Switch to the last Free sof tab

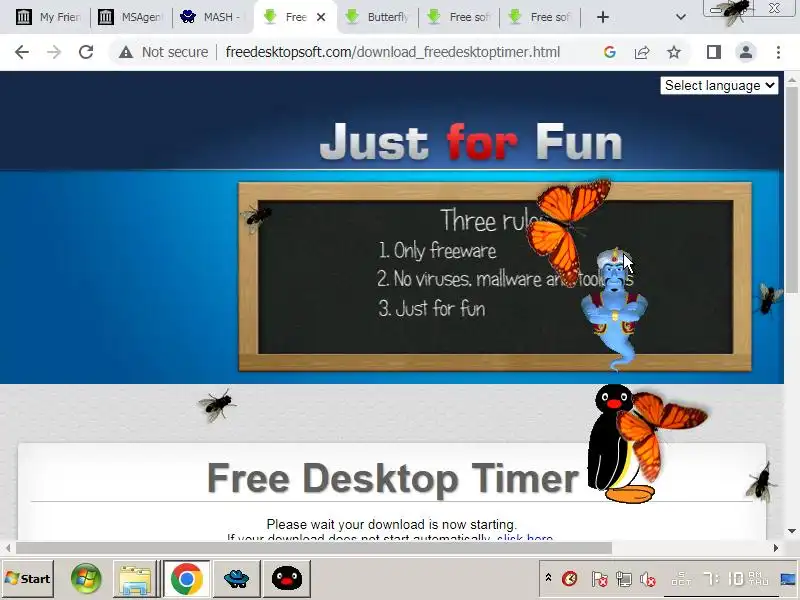541,17
